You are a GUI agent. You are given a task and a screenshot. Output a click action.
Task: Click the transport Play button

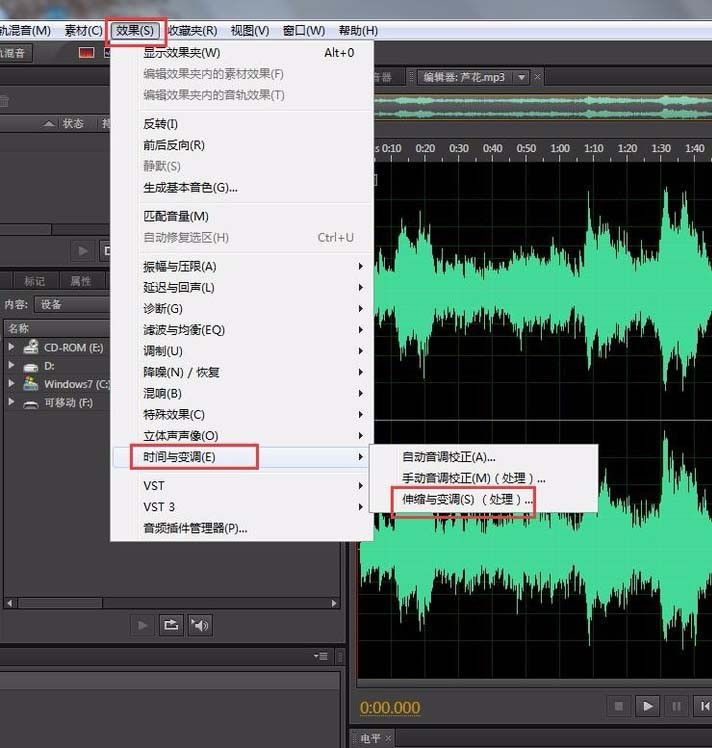[648, 706]
